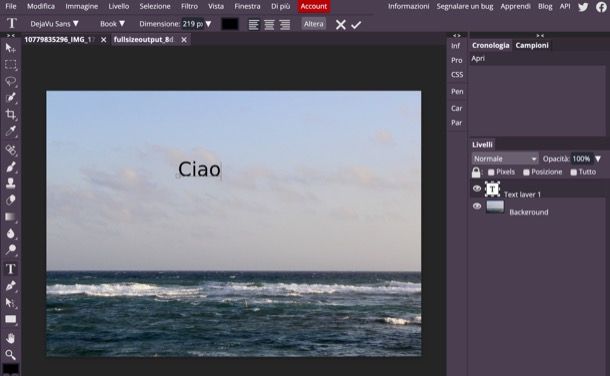The image size is (610, 376).
Task: Cancel text editing with the X
Action: click(x=341, y=24)
